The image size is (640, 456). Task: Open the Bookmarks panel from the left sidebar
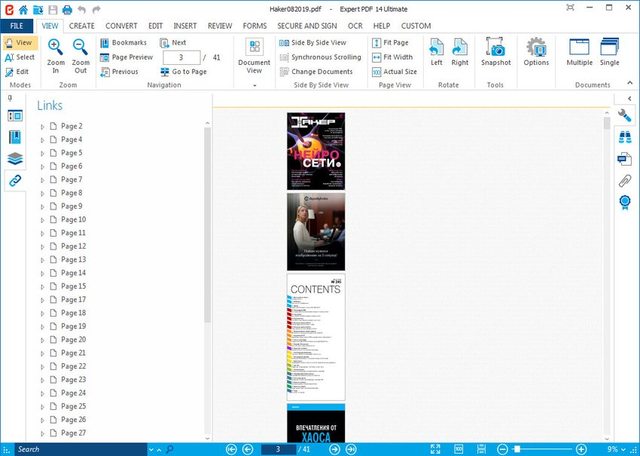point(15,136)
